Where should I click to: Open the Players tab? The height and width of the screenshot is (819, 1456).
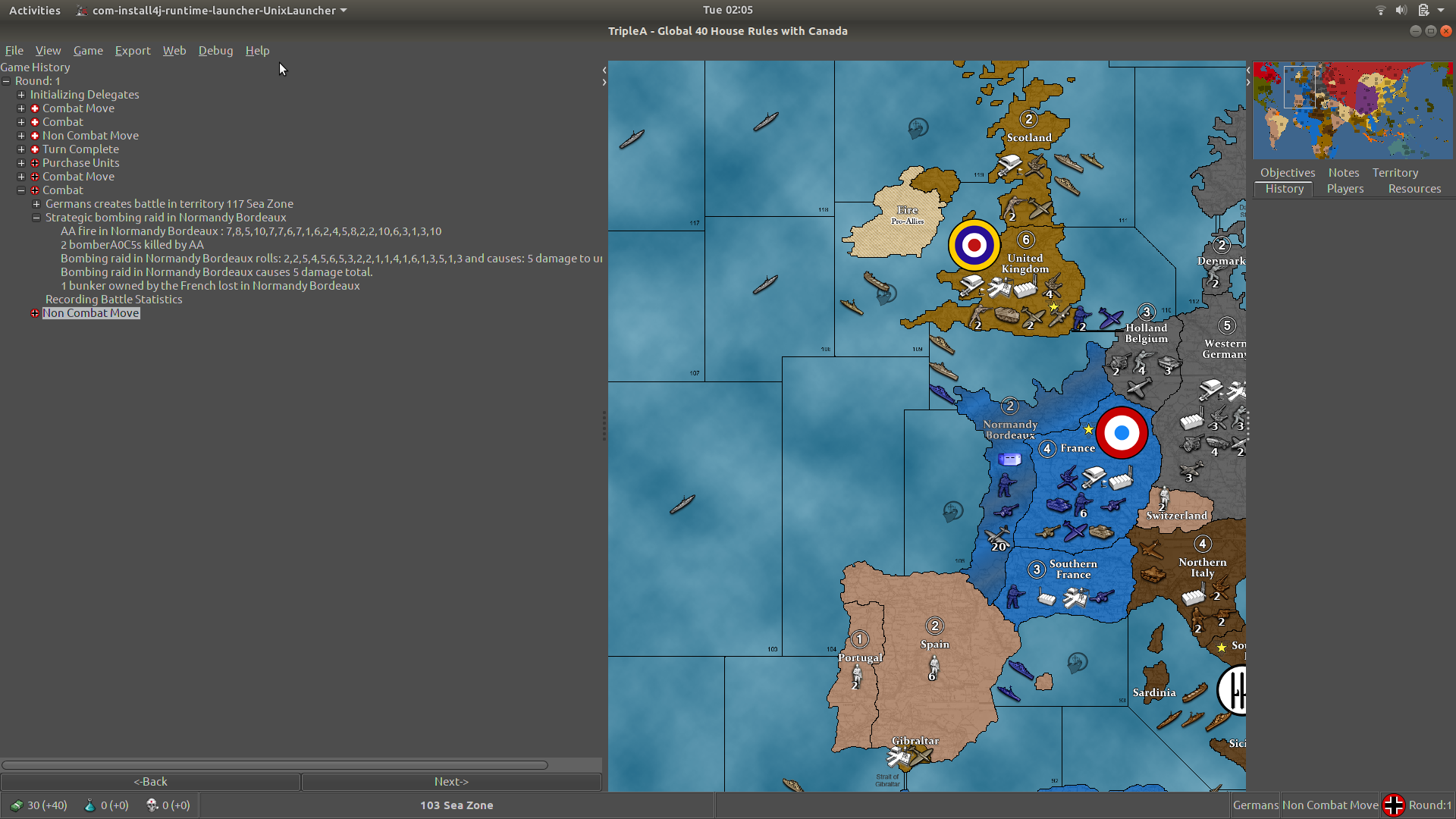click(1345, 189)
